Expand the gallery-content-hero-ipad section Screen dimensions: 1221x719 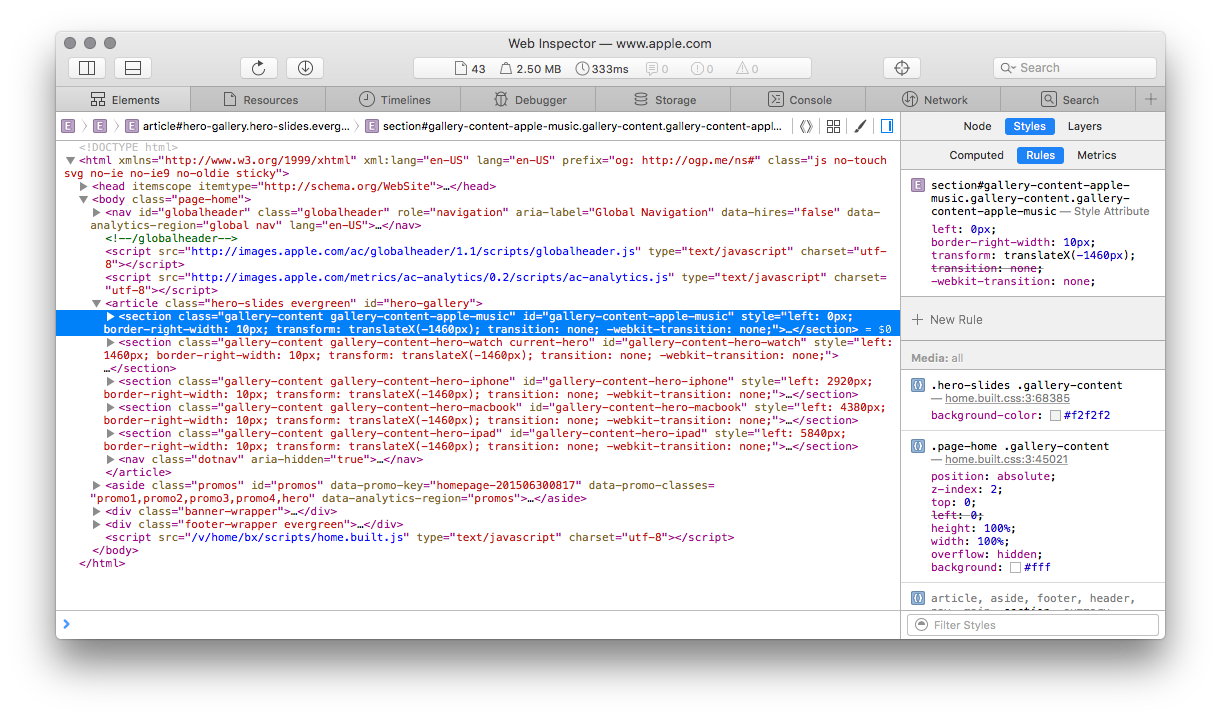pos(110,433)
